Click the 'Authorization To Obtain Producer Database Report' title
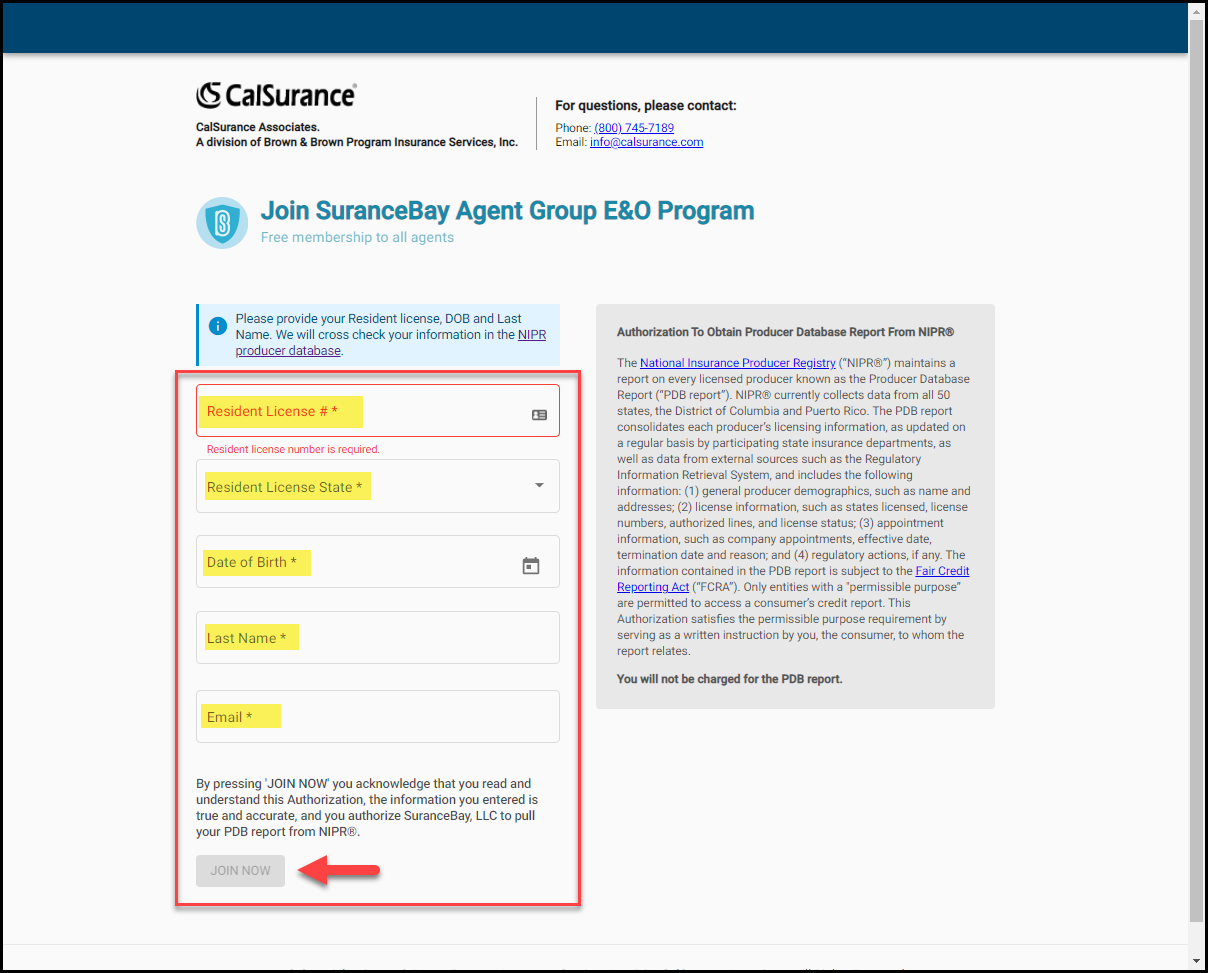The width and height of the screenshot is (1208, 973). click(786, 332)
